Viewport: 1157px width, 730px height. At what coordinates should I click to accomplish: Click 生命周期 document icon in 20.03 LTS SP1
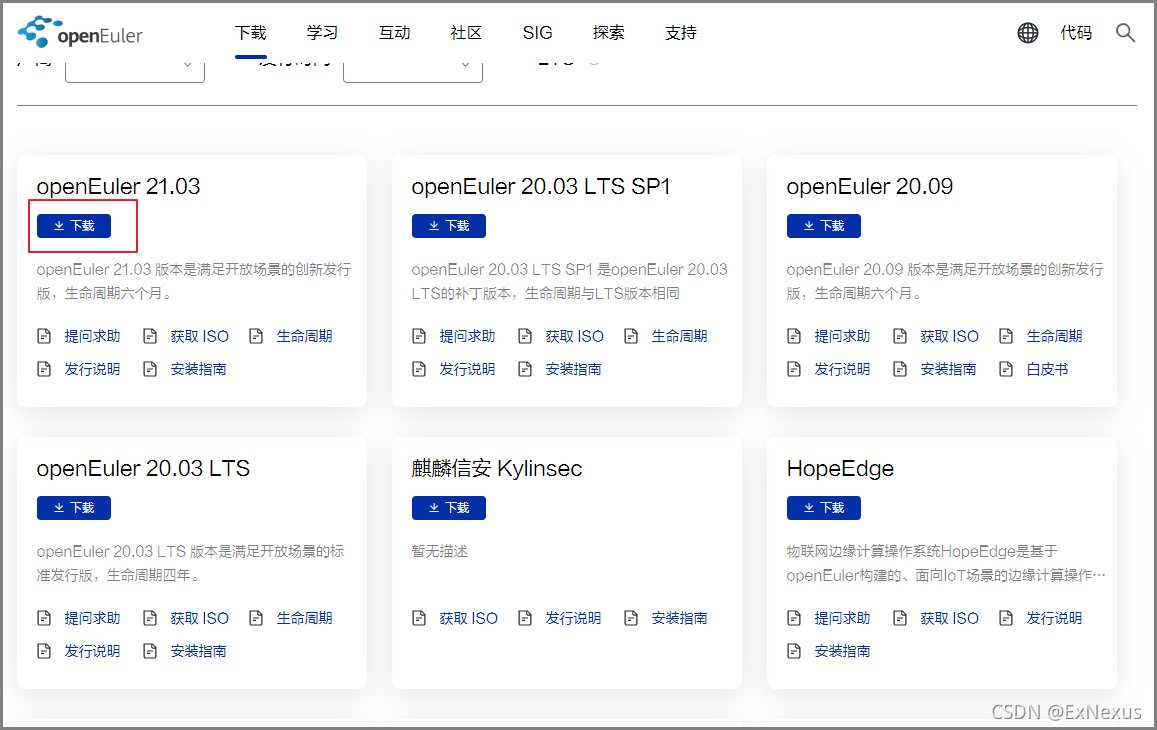[x=631, y=337]
